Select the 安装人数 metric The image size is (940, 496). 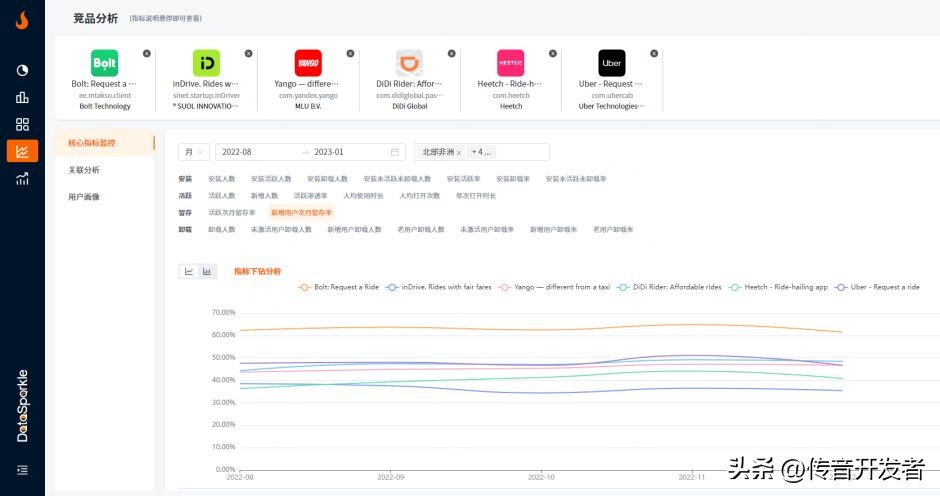(221, 179)
